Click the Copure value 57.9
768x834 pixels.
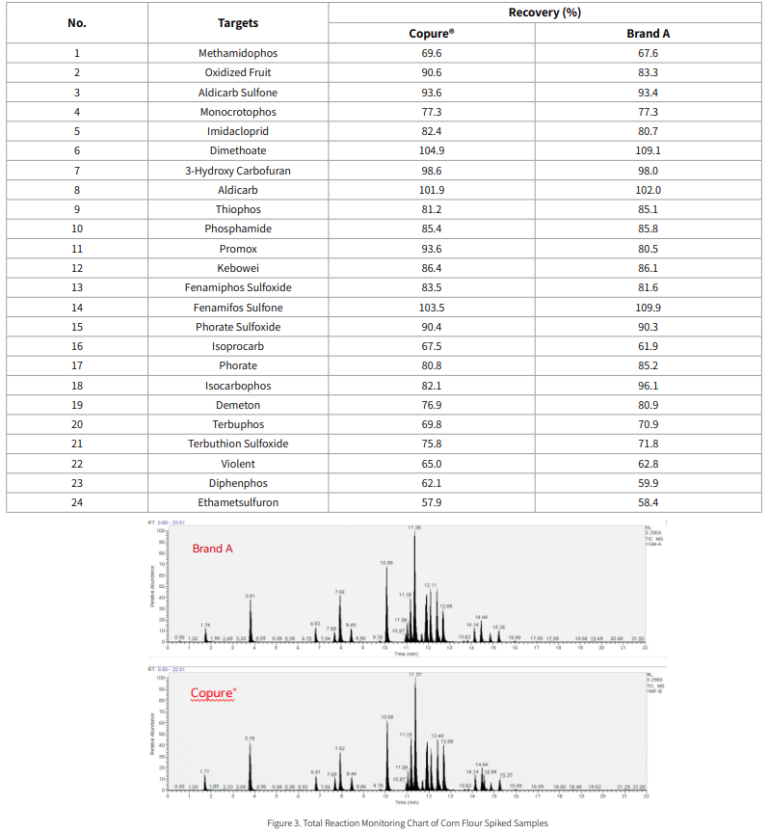pyautogui.click(x=431, y=502)
